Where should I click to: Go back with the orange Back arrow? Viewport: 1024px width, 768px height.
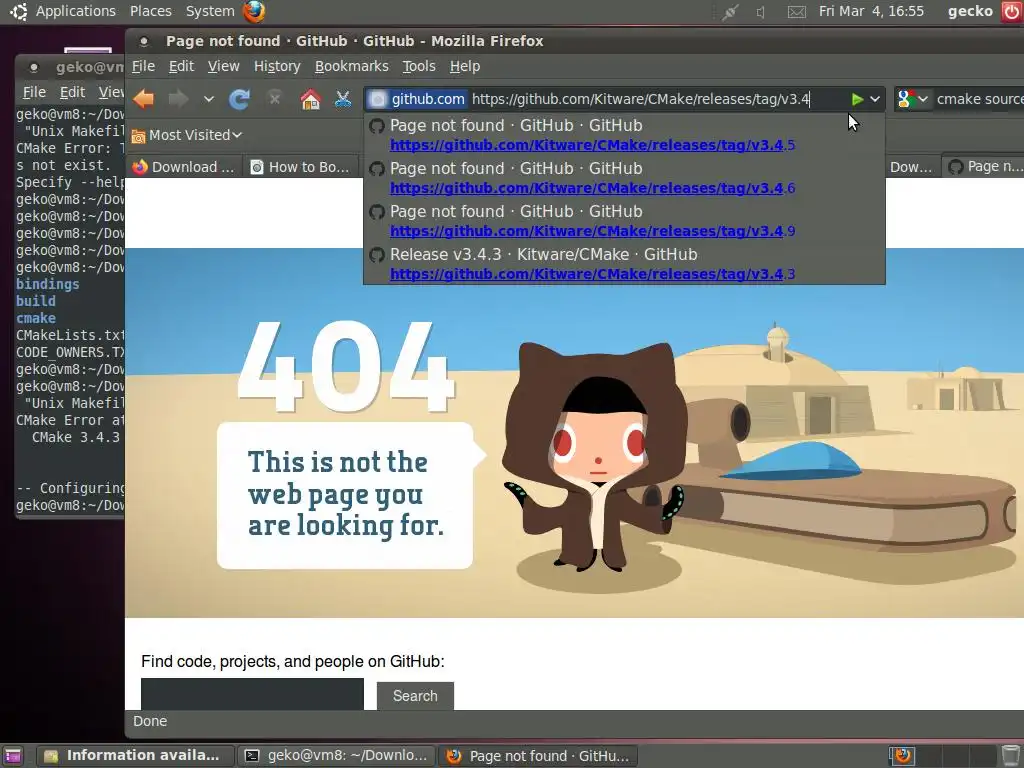point(144,99)
